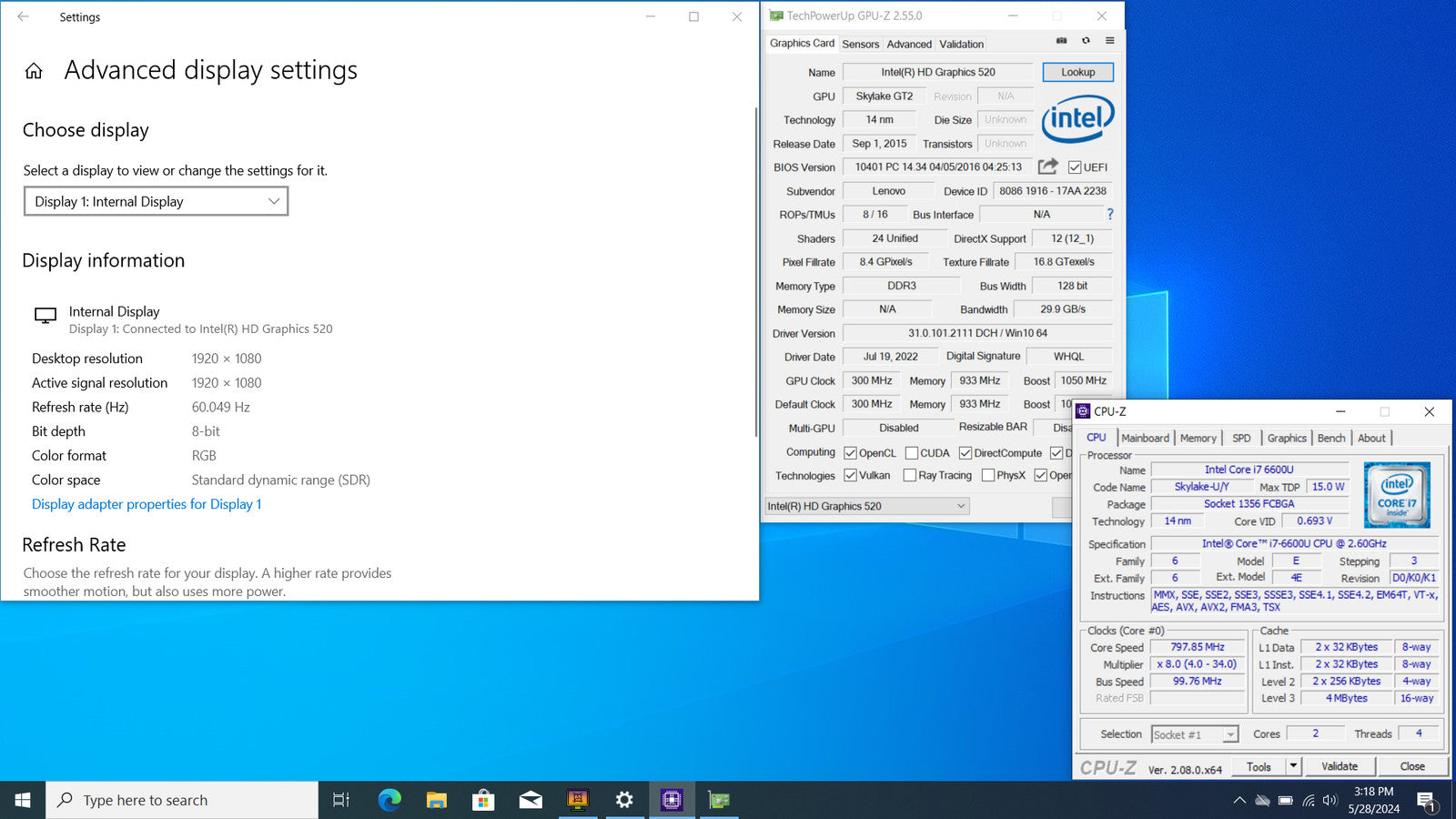This screenshot has height=819, width=1456.
Task: Open the Graphics tab in CPU-Z
Action: point(1287,438)
